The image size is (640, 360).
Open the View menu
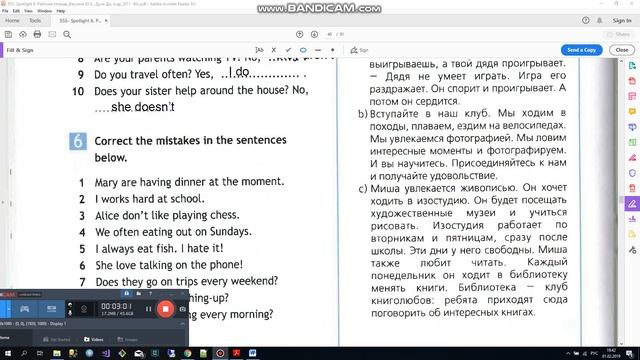pos(28,11)
